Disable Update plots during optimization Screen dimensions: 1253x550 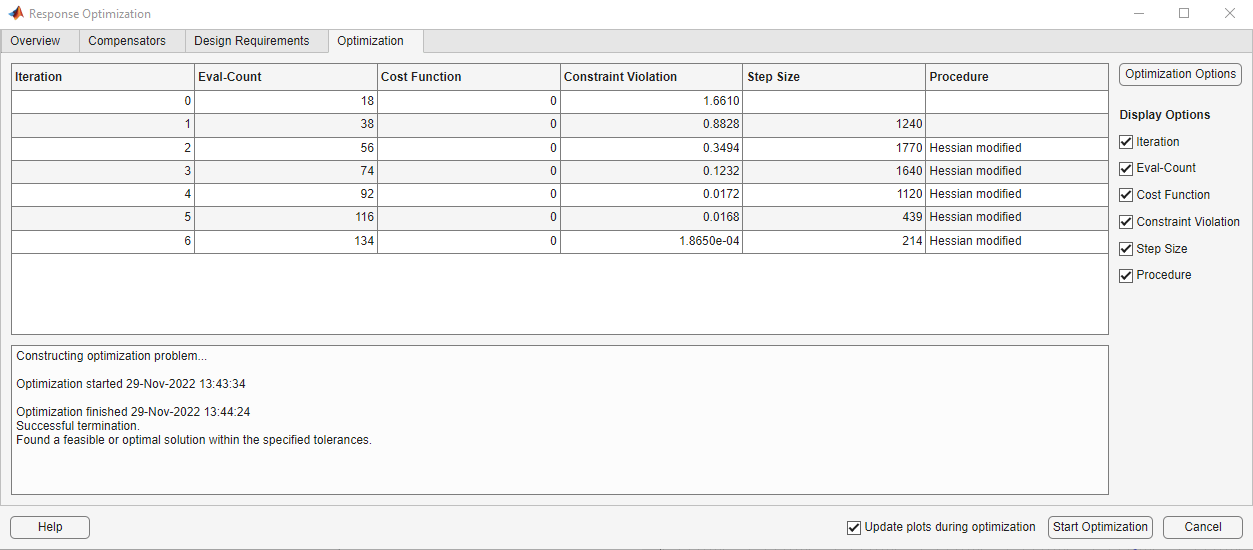(x=853, y=527)
